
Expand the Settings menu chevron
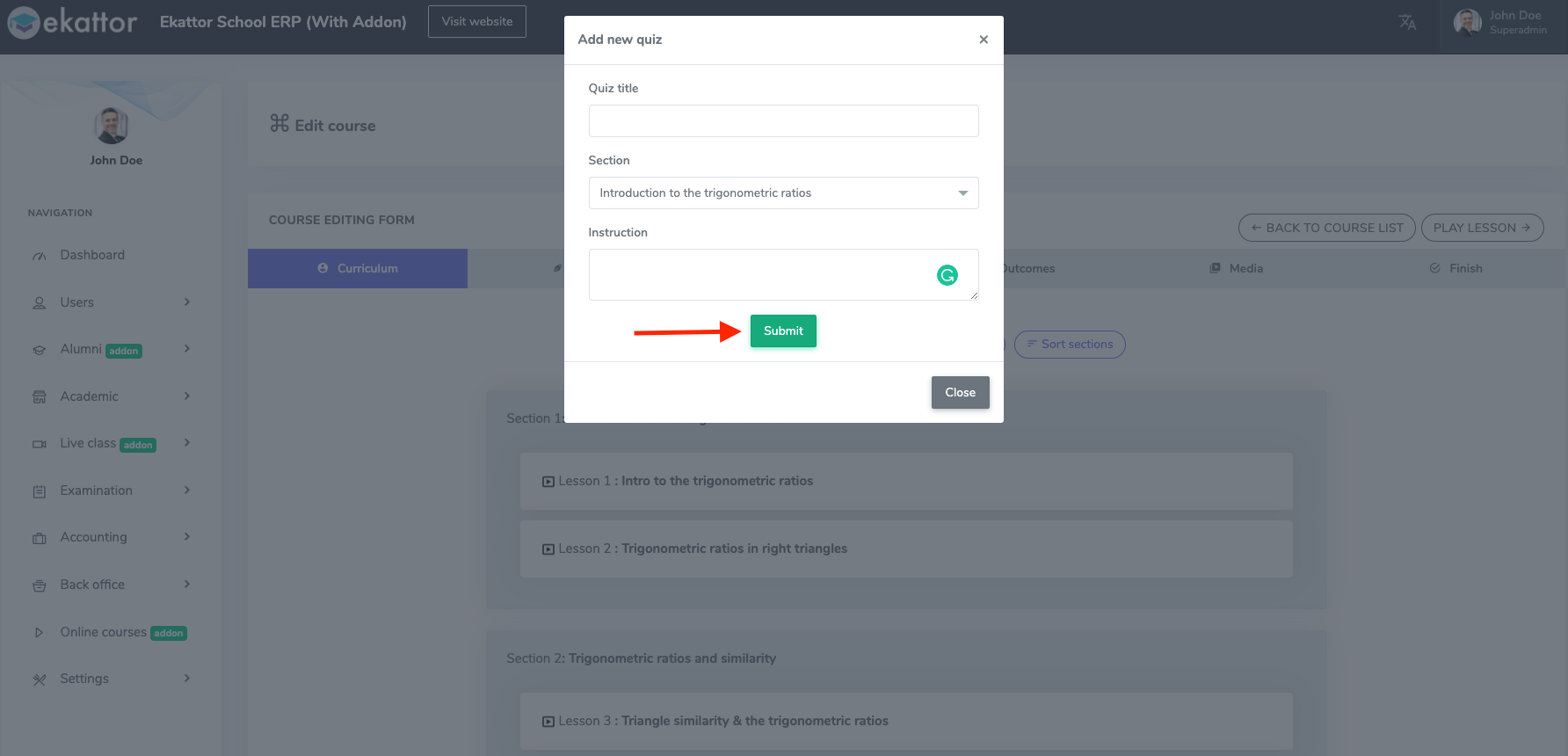[187, 678]
